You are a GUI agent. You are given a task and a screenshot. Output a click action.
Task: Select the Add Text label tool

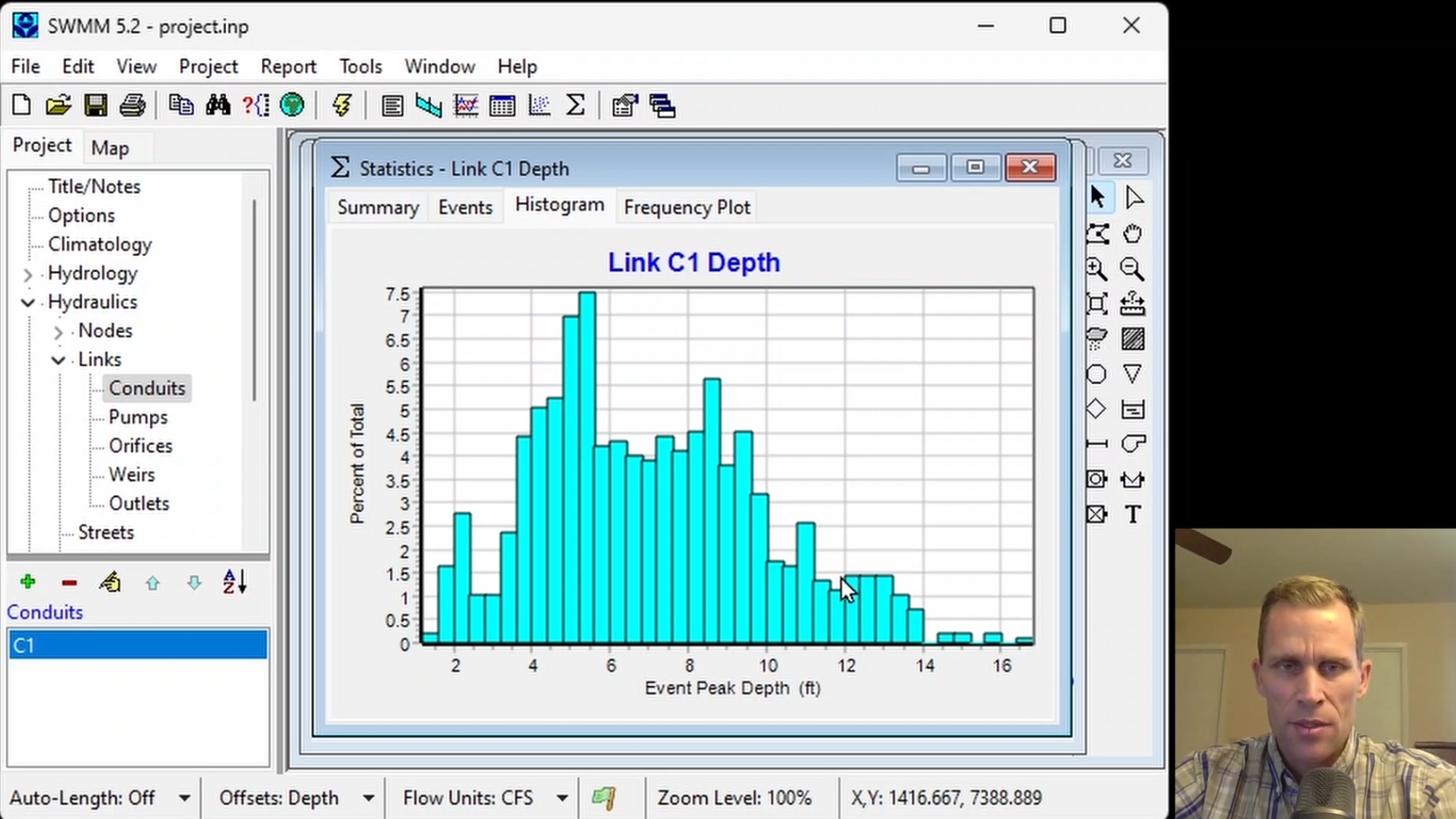[1132, 514]
